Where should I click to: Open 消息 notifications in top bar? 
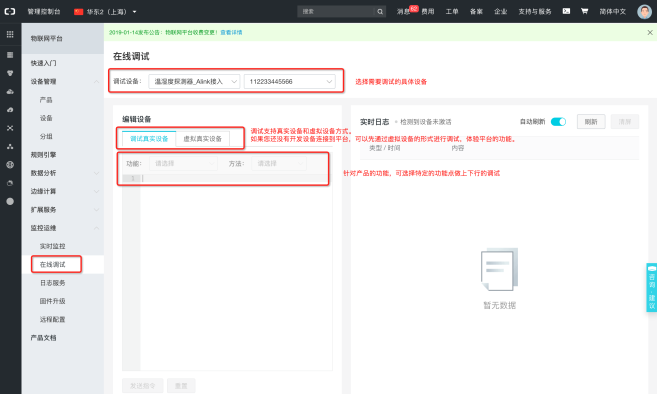pos(404,12)
